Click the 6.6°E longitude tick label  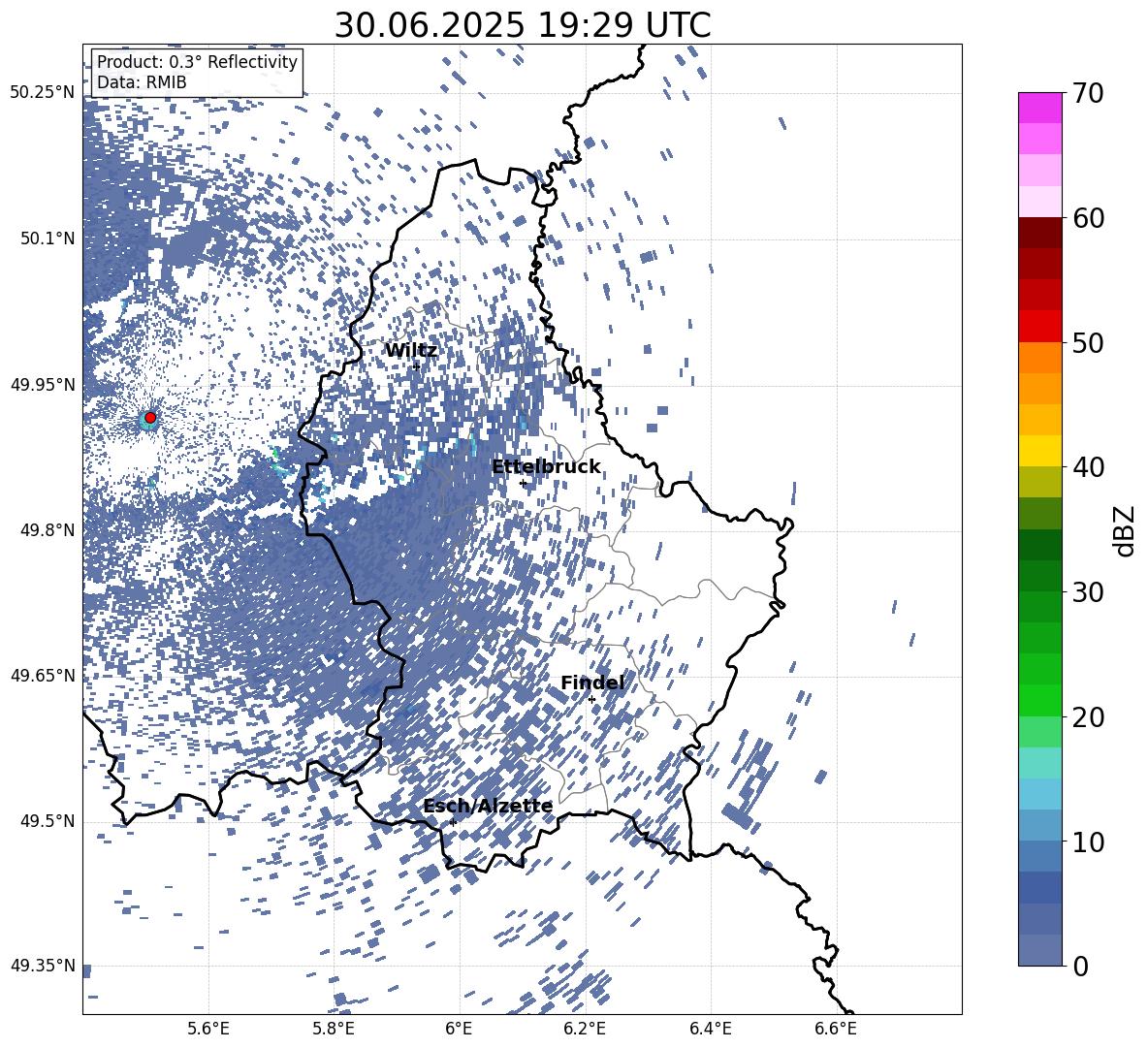click(836, 1029)
